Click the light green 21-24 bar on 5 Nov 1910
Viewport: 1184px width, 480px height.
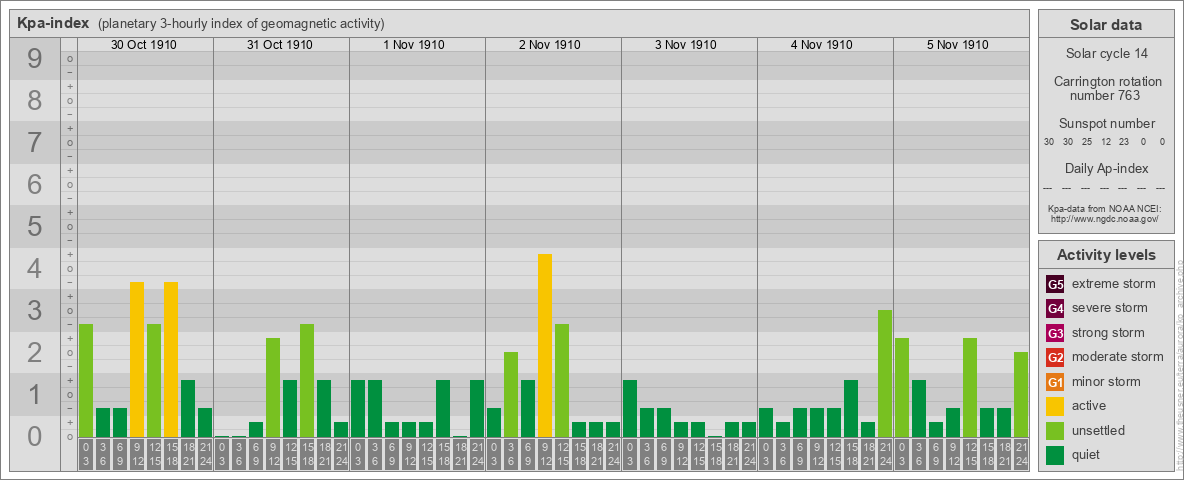tap(1020, 395)
